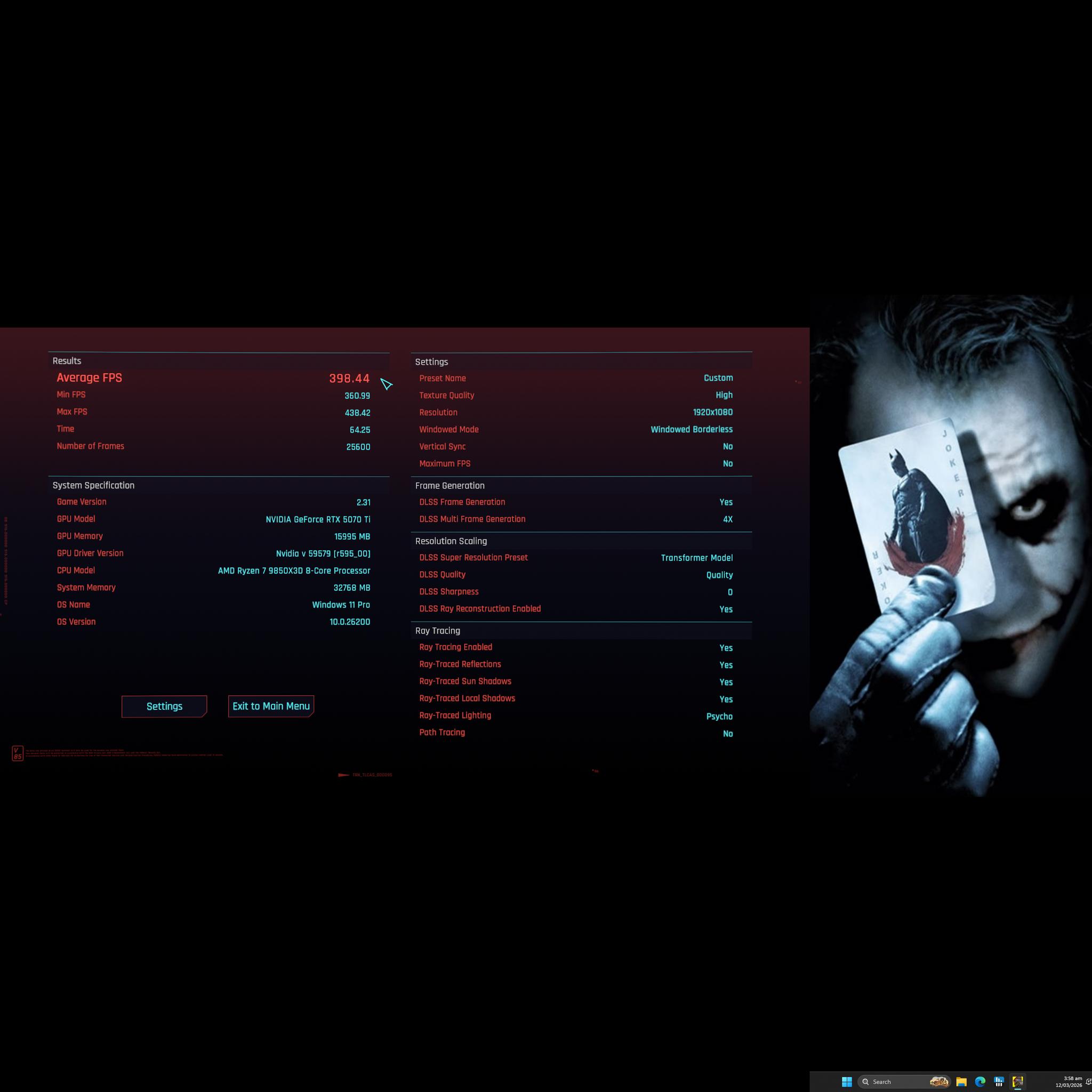Click Ray-Traced Reflections value Yes

coord(726,665)
